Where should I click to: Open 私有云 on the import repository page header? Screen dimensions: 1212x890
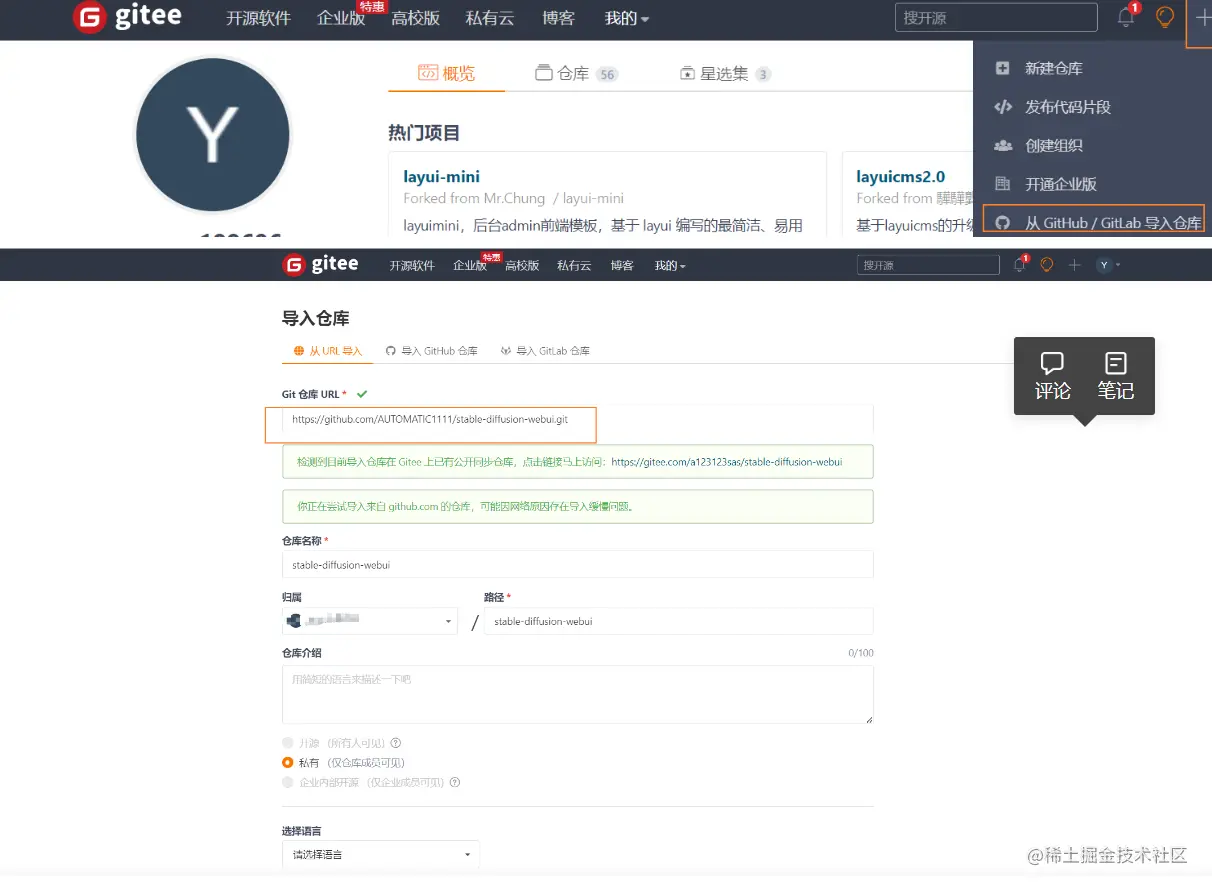click(x=574, y=265)
